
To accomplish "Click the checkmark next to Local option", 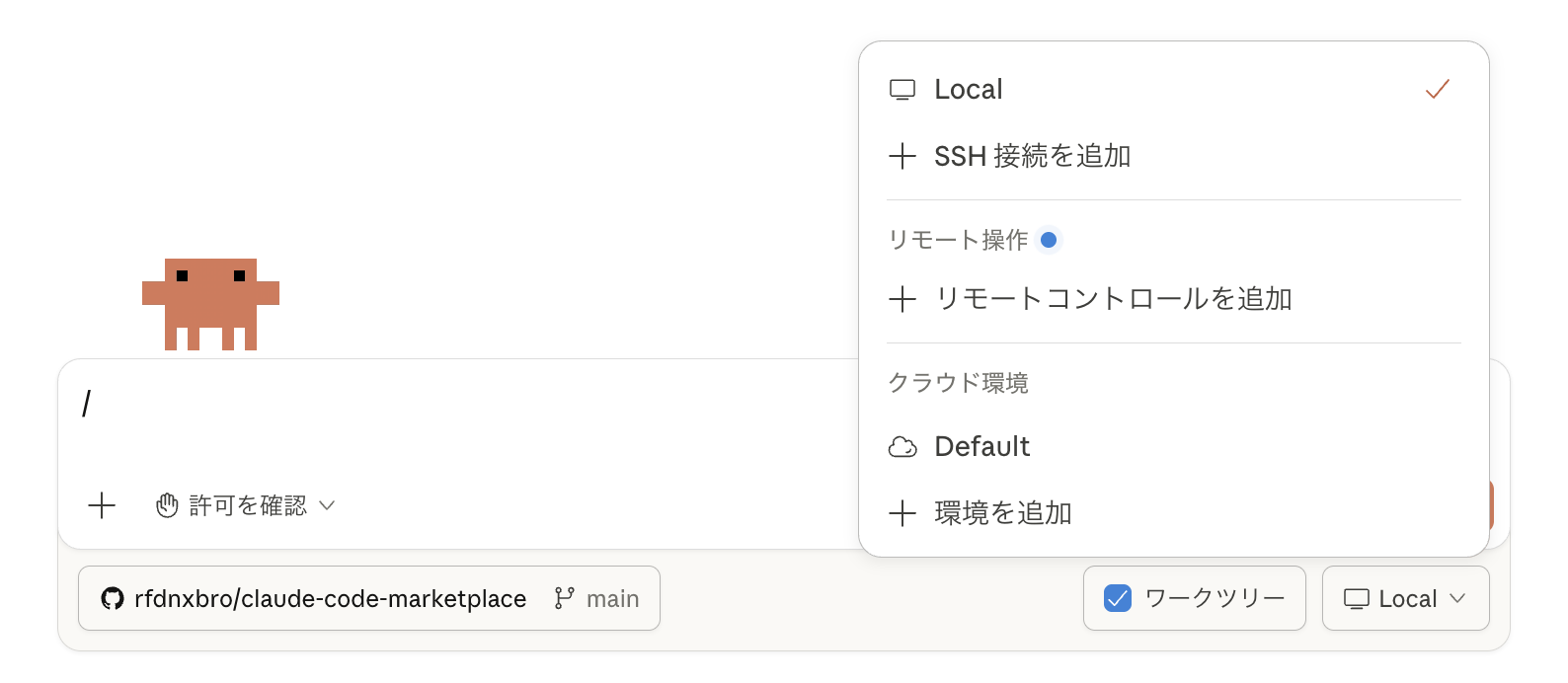I will 1438,90.
